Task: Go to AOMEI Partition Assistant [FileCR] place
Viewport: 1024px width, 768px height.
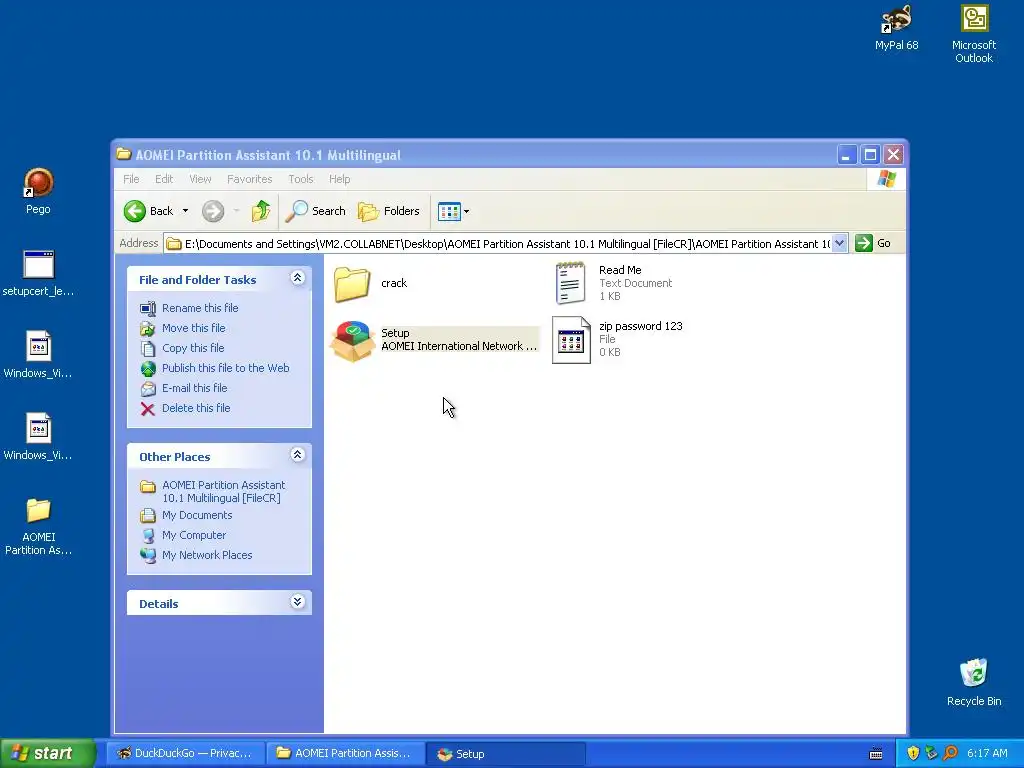Action: point(223,492)
